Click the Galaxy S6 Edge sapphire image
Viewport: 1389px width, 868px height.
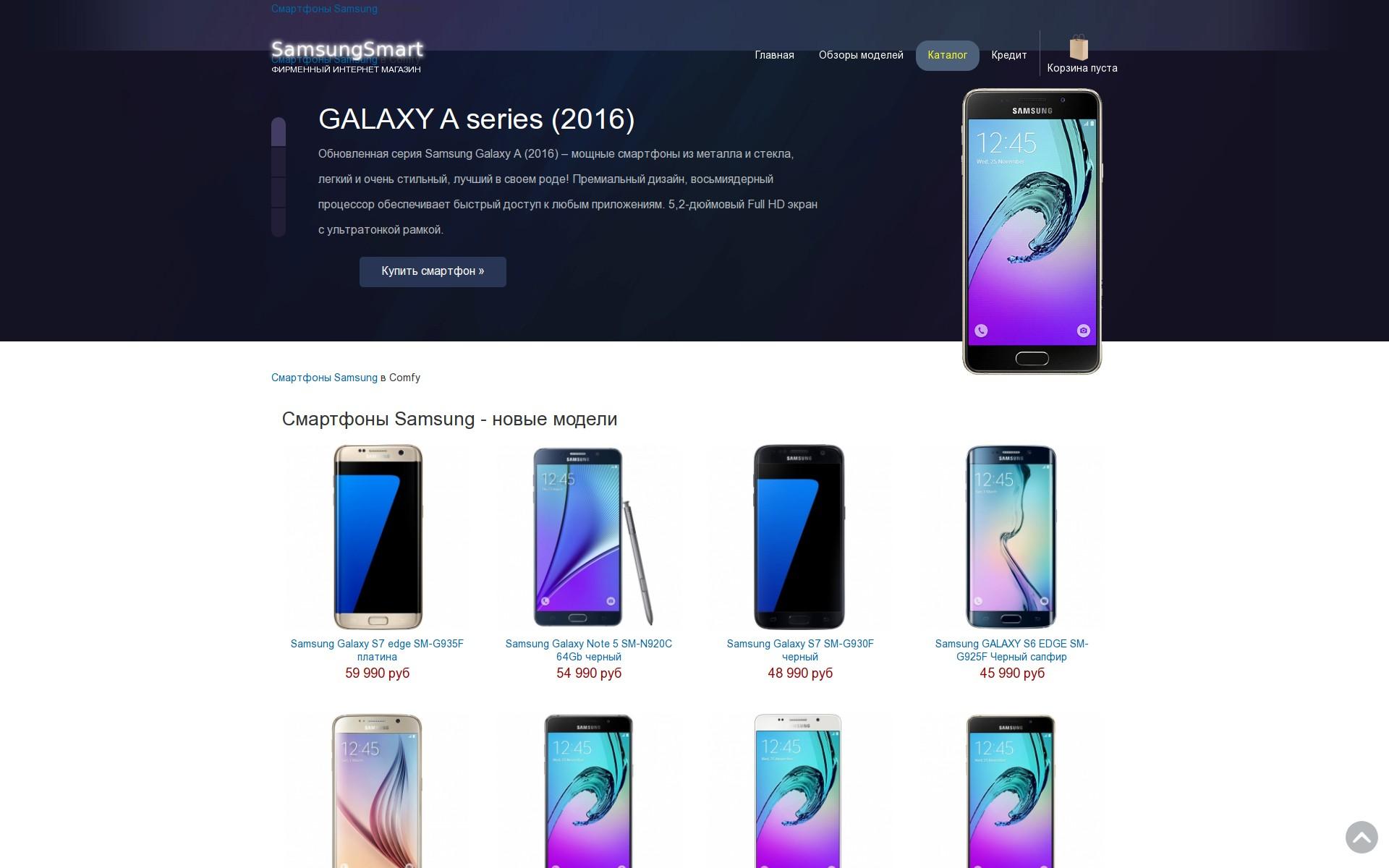1011,537
